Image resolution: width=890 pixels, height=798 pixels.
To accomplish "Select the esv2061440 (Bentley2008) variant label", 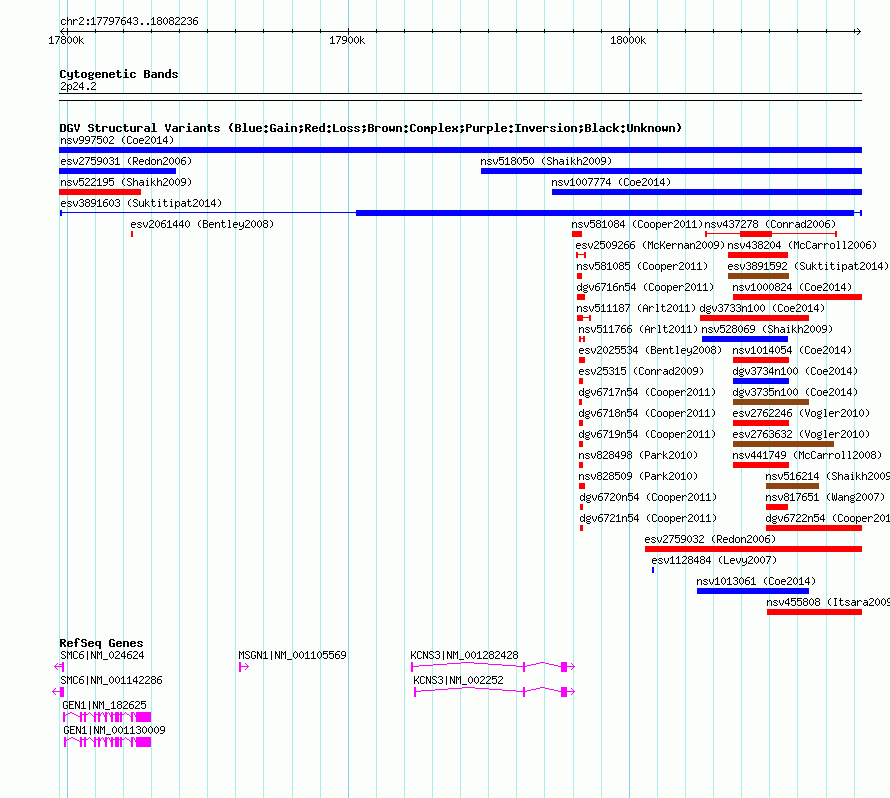I will click(x=202, y=224).
